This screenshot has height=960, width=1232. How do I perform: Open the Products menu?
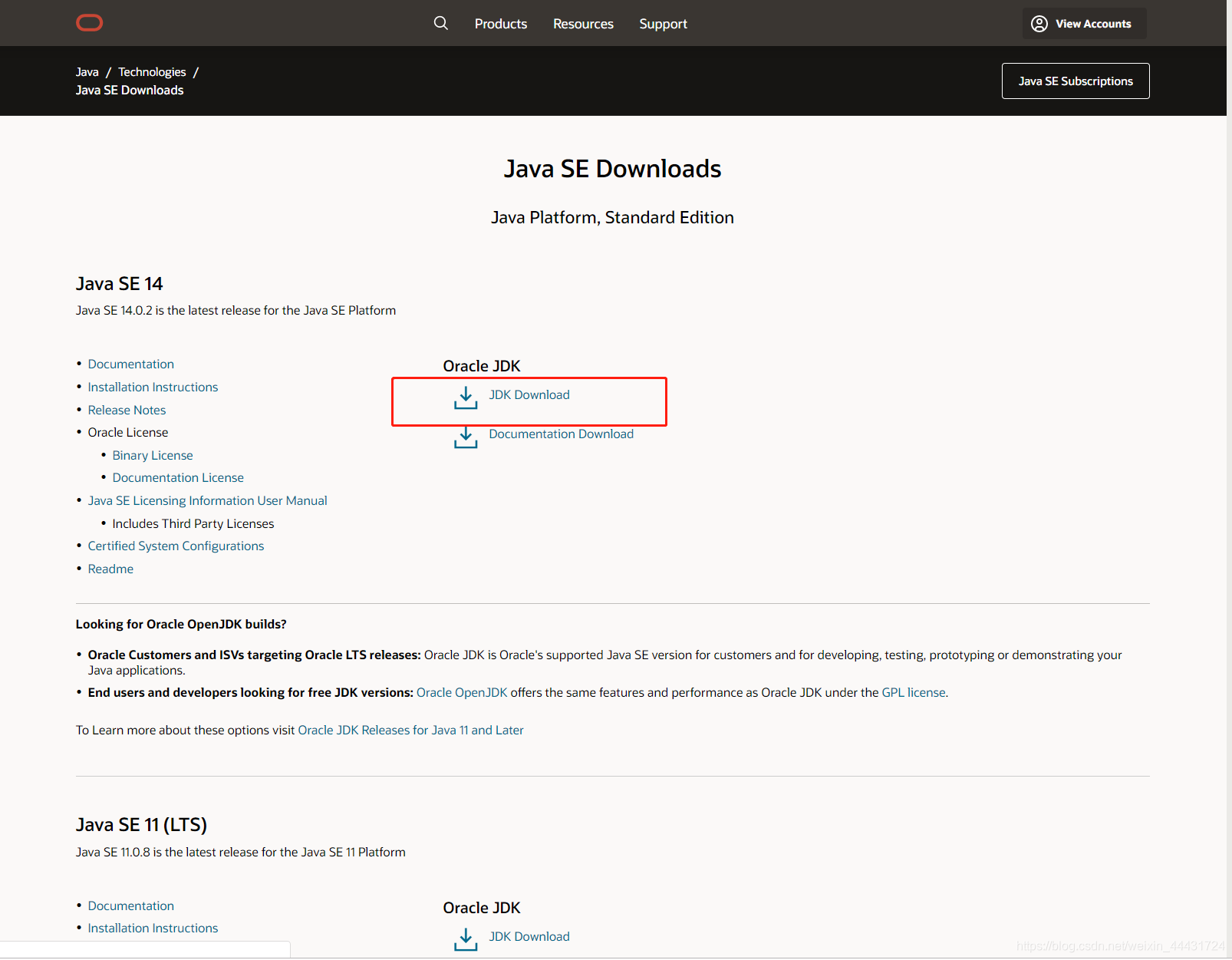(500, 23)
